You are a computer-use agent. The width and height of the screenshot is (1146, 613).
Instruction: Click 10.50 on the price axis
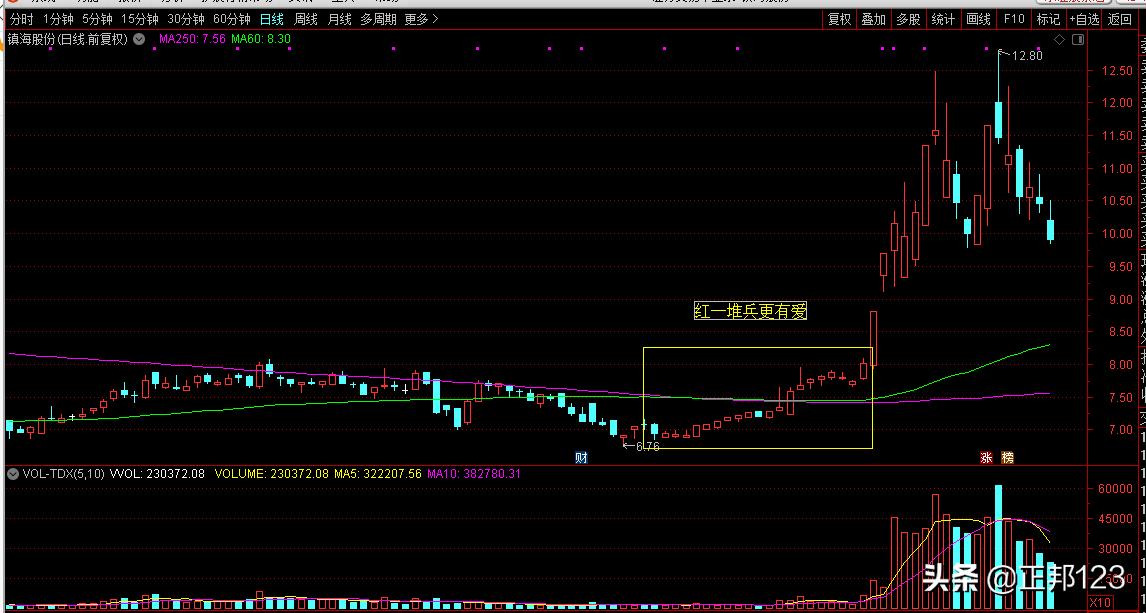[x=1117, y=202]
